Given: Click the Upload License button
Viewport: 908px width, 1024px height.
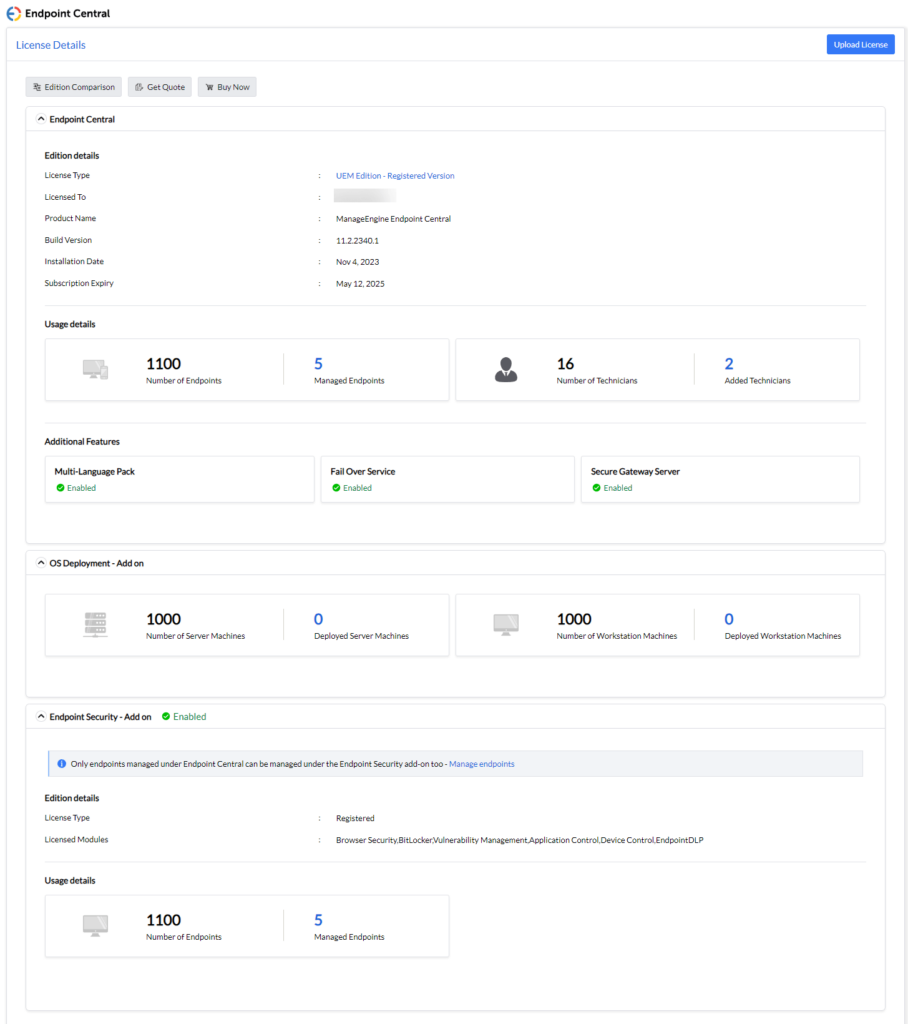Looking at the screenshot, I should tap(860, 44).
